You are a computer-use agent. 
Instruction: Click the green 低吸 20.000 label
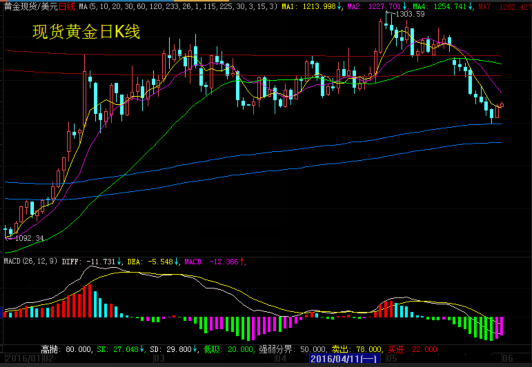coord(229,349)
